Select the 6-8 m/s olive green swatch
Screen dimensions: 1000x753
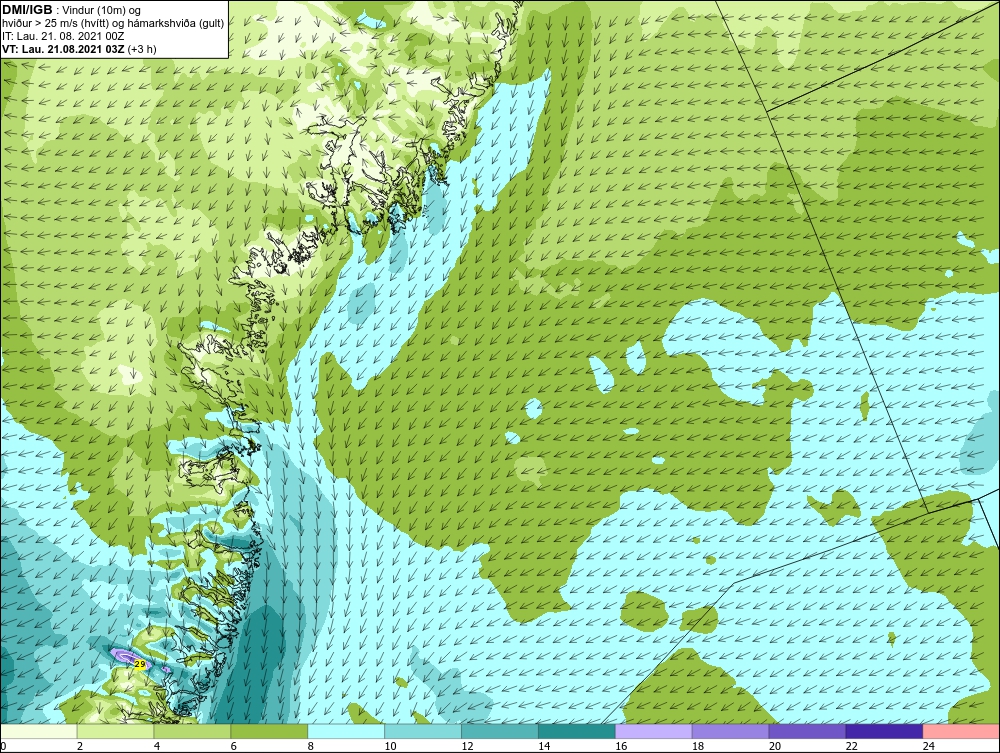[269, 731]
